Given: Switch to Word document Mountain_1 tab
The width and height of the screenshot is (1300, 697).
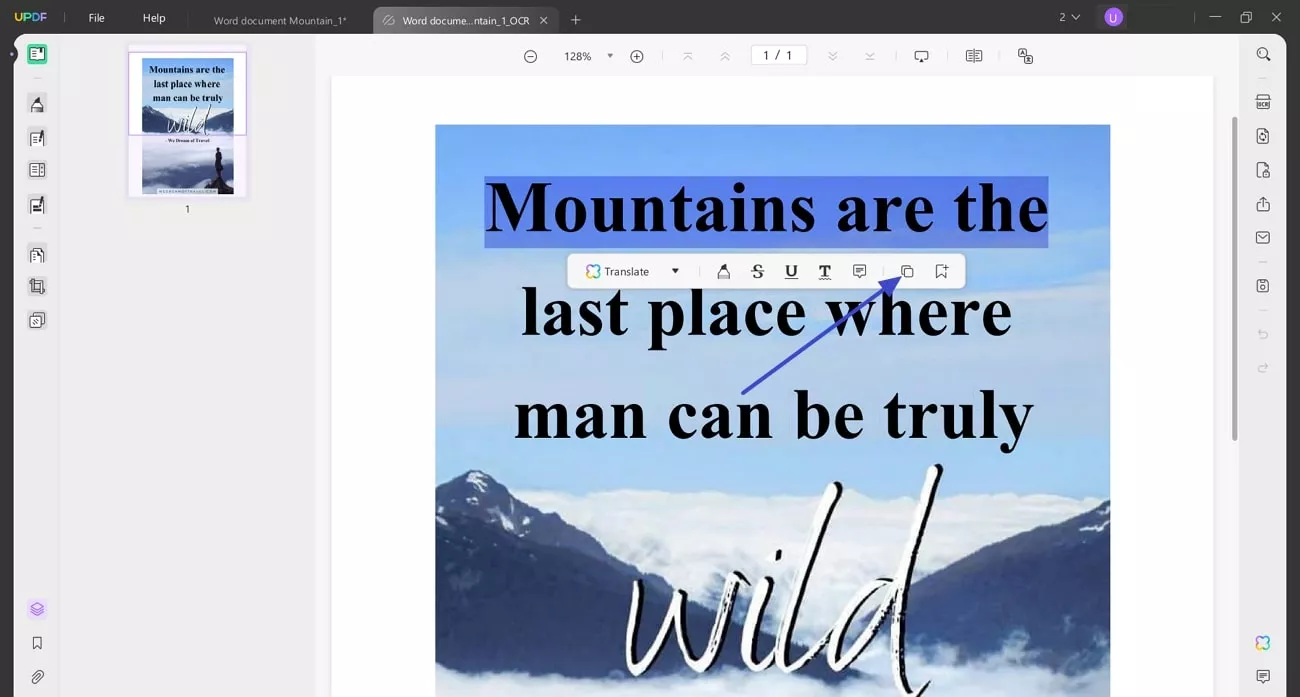Looking at the screenshot, I should [x=279, y=20].
